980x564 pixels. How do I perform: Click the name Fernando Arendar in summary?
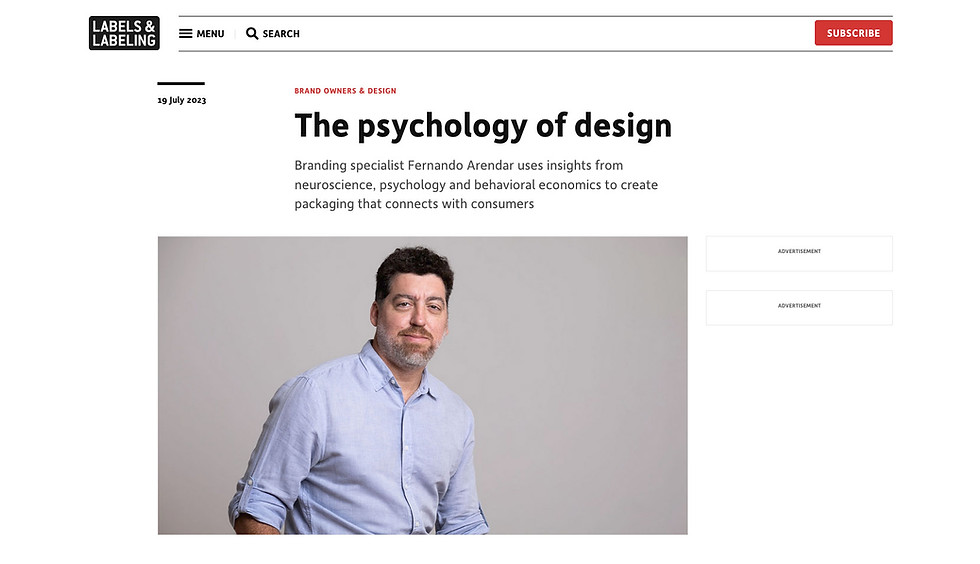(x=461, y=166)
